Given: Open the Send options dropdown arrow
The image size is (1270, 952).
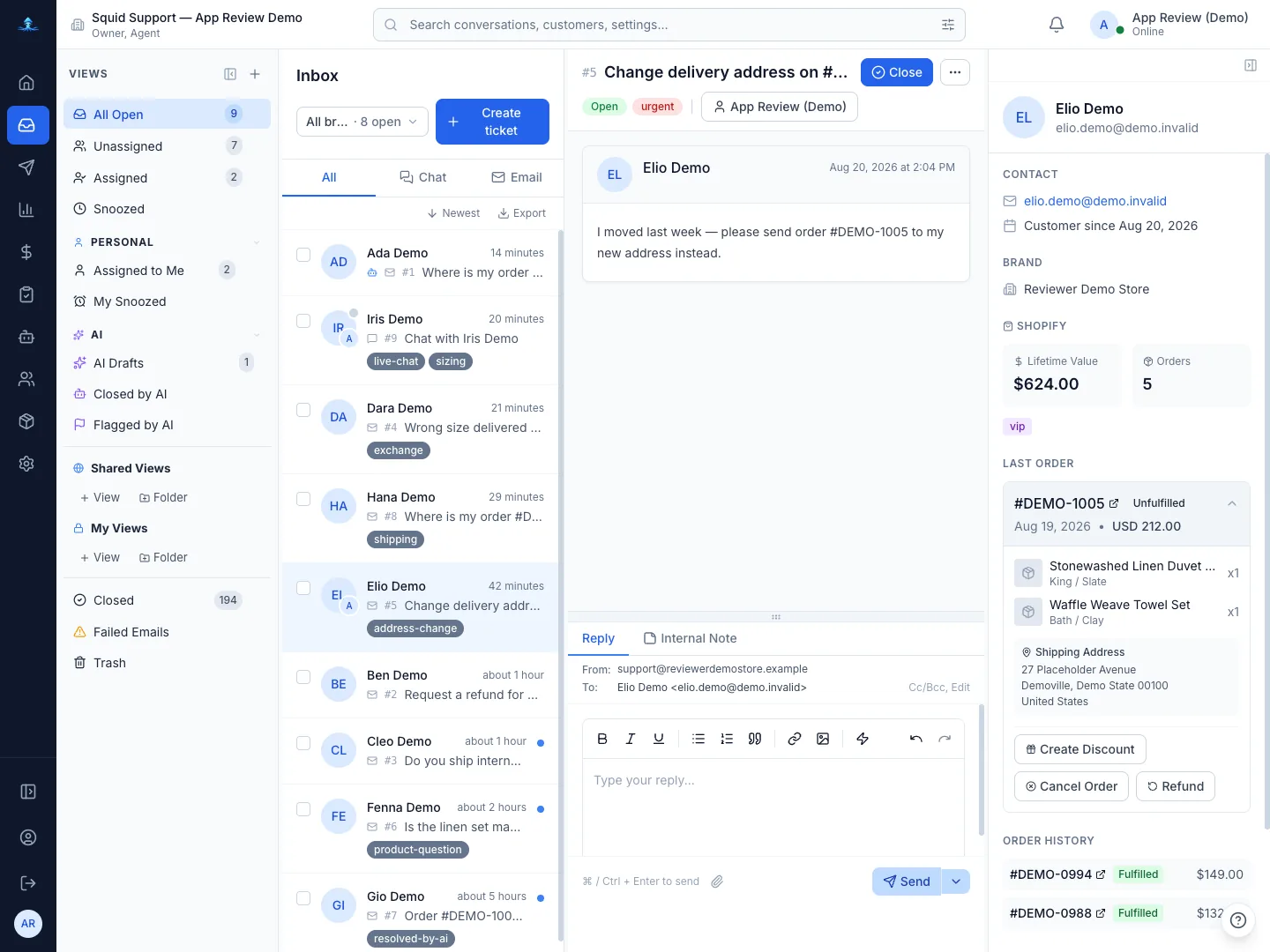Looking at the screenshot, I should tap(956, 881).
